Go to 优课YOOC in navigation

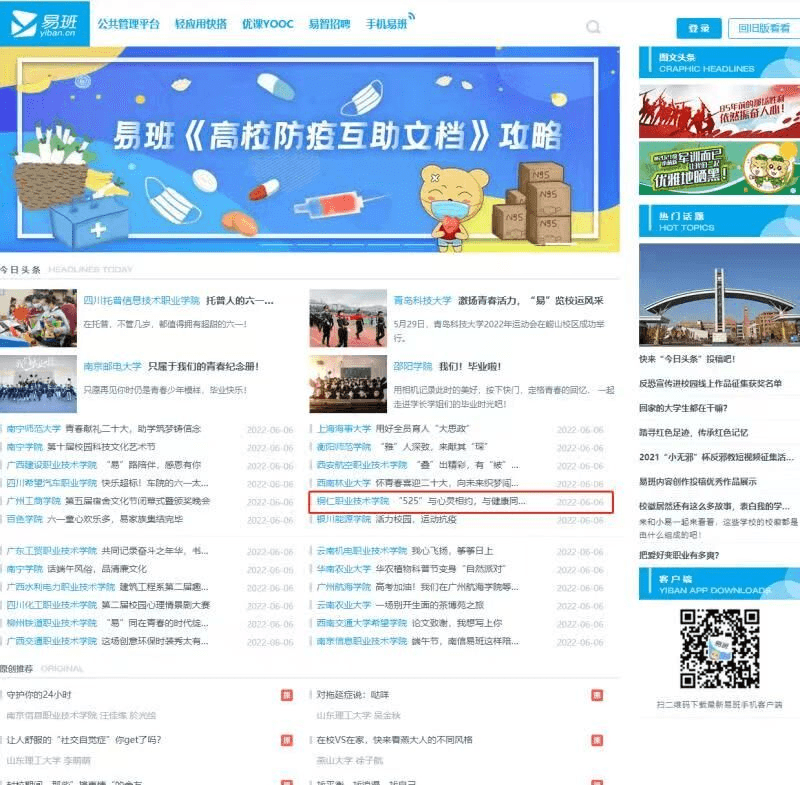point(268,25)
